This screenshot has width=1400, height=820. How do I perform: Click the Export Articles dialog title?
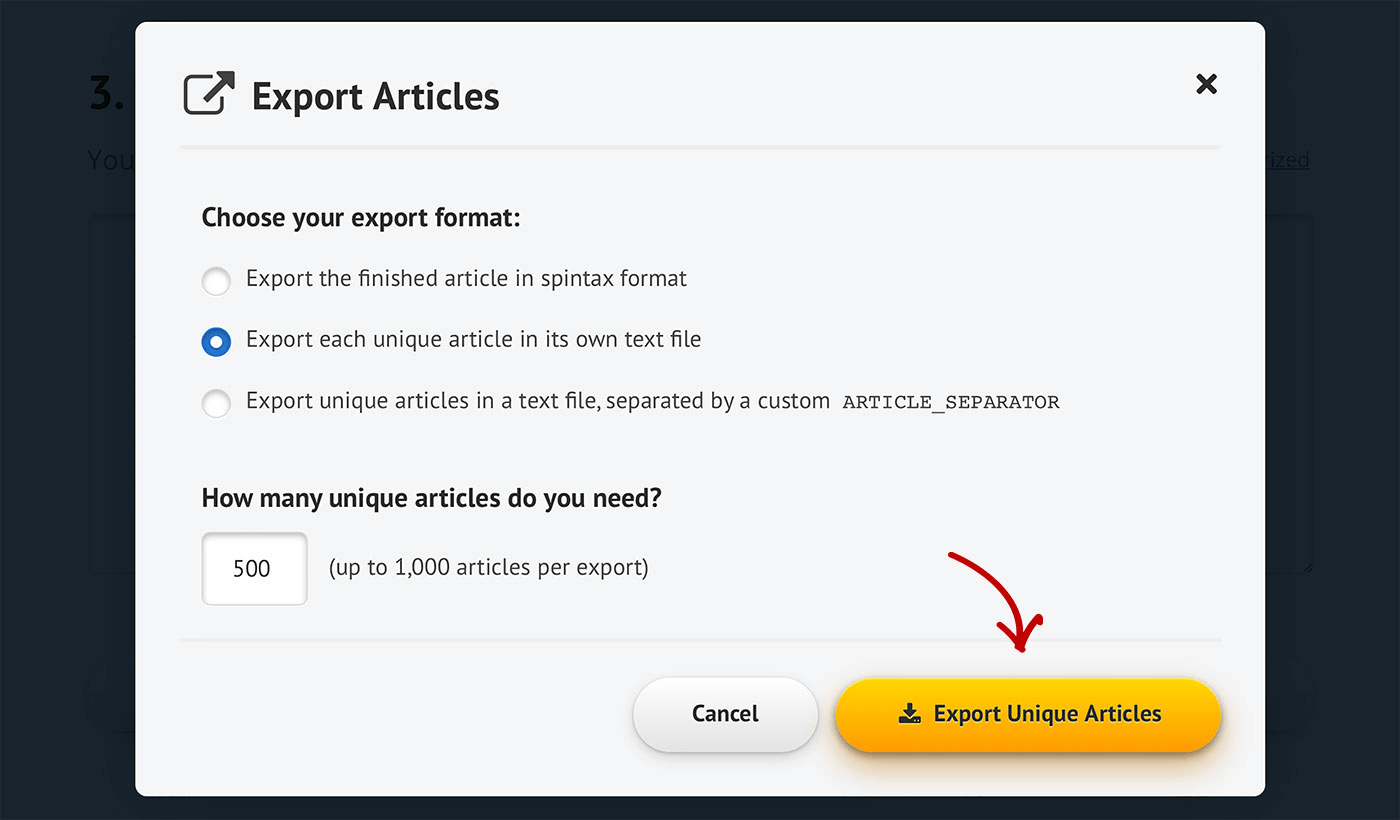coord(376,95)
